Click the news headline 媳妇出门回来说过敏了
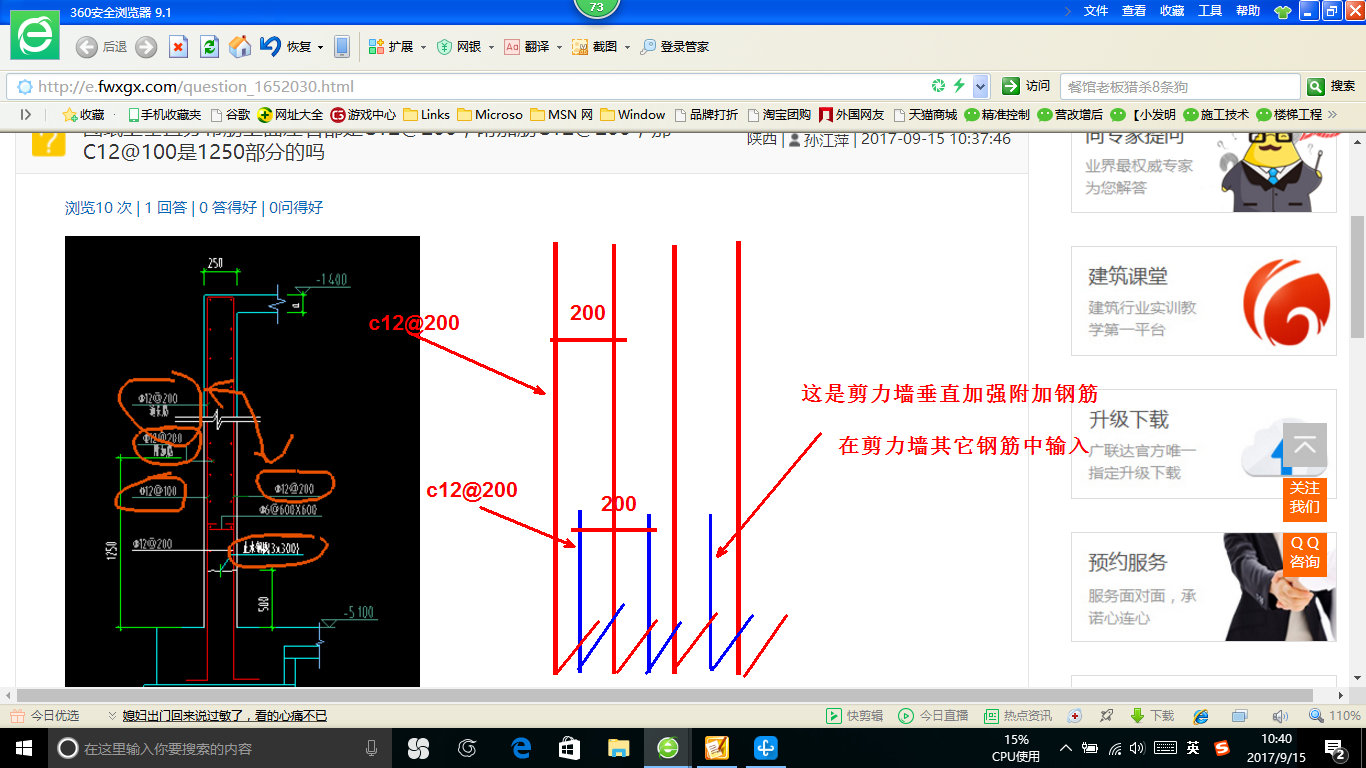Viewport: 1366px width, 768px height. [x=225, y=716]
